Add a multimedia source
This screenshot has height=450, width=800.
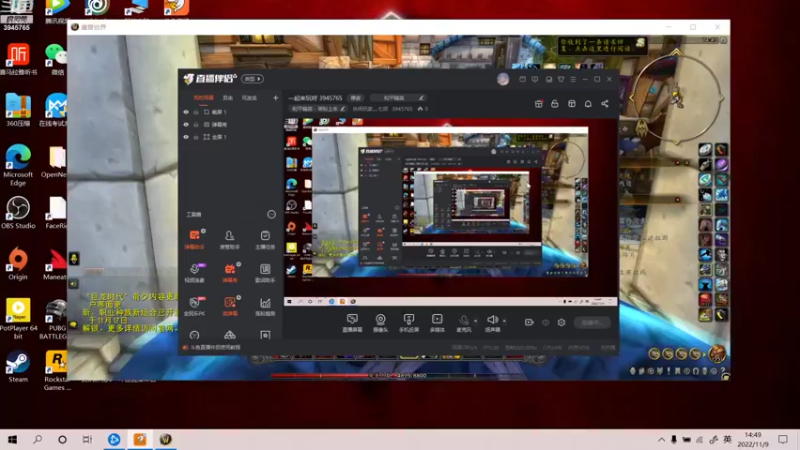(437, 323)
